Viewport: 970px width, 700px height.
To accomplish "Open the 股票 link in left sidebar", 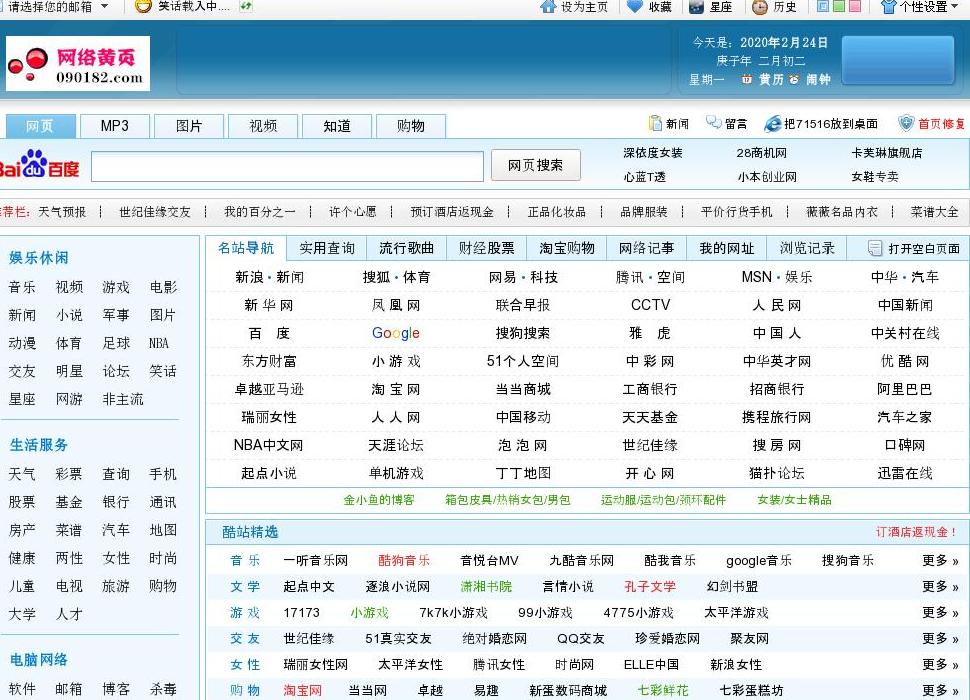I will (22, 502).
